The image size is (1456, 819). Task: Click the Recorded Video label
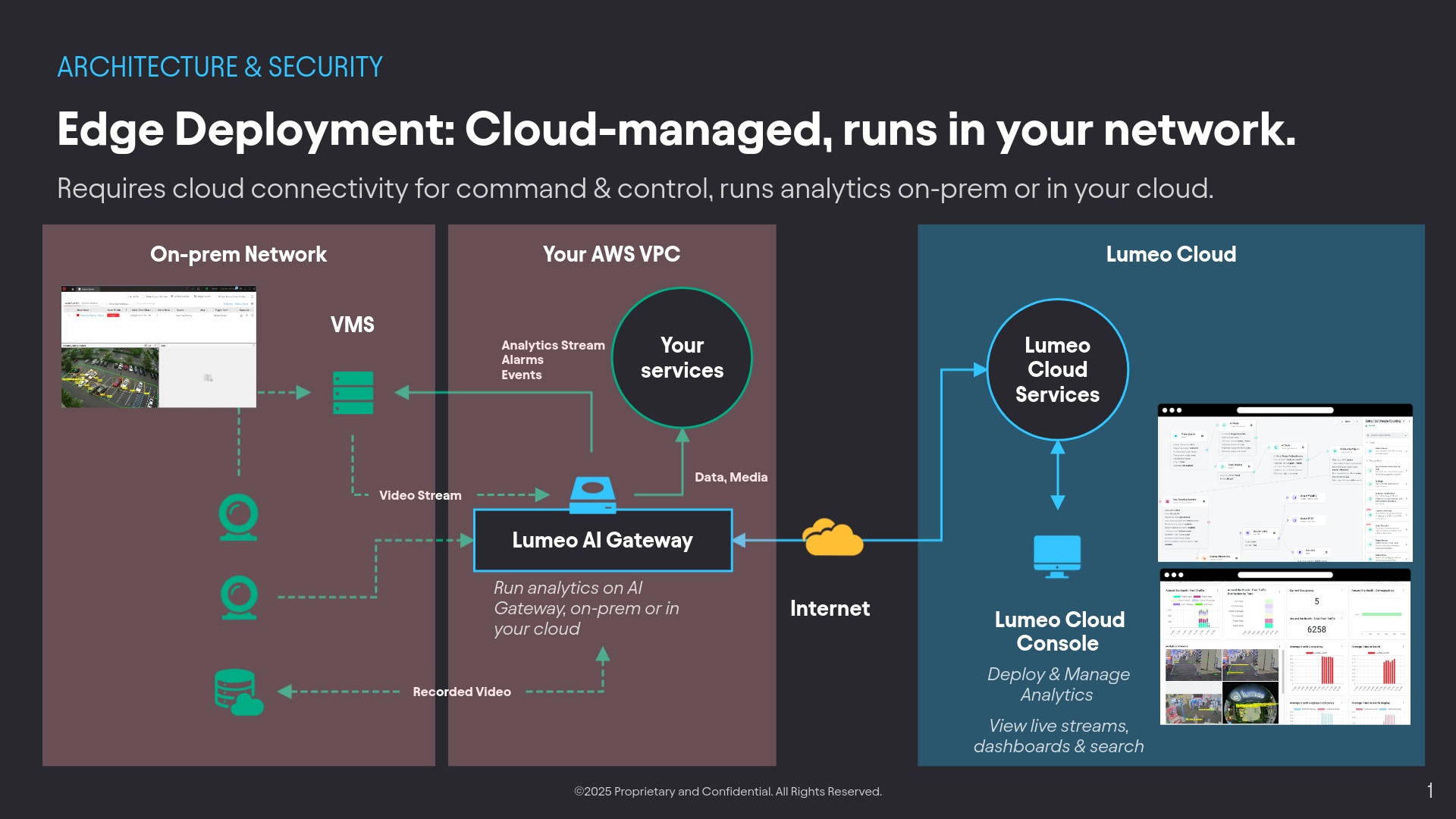462,692
